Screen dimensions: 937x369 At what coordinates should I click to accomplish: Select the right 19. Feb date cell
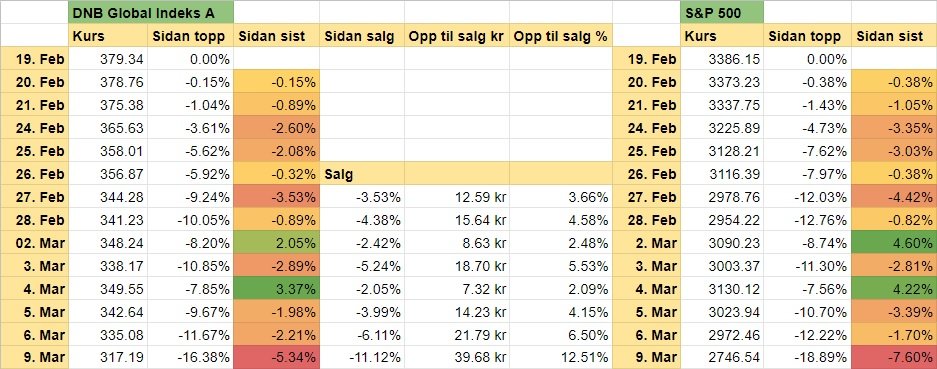646,59
